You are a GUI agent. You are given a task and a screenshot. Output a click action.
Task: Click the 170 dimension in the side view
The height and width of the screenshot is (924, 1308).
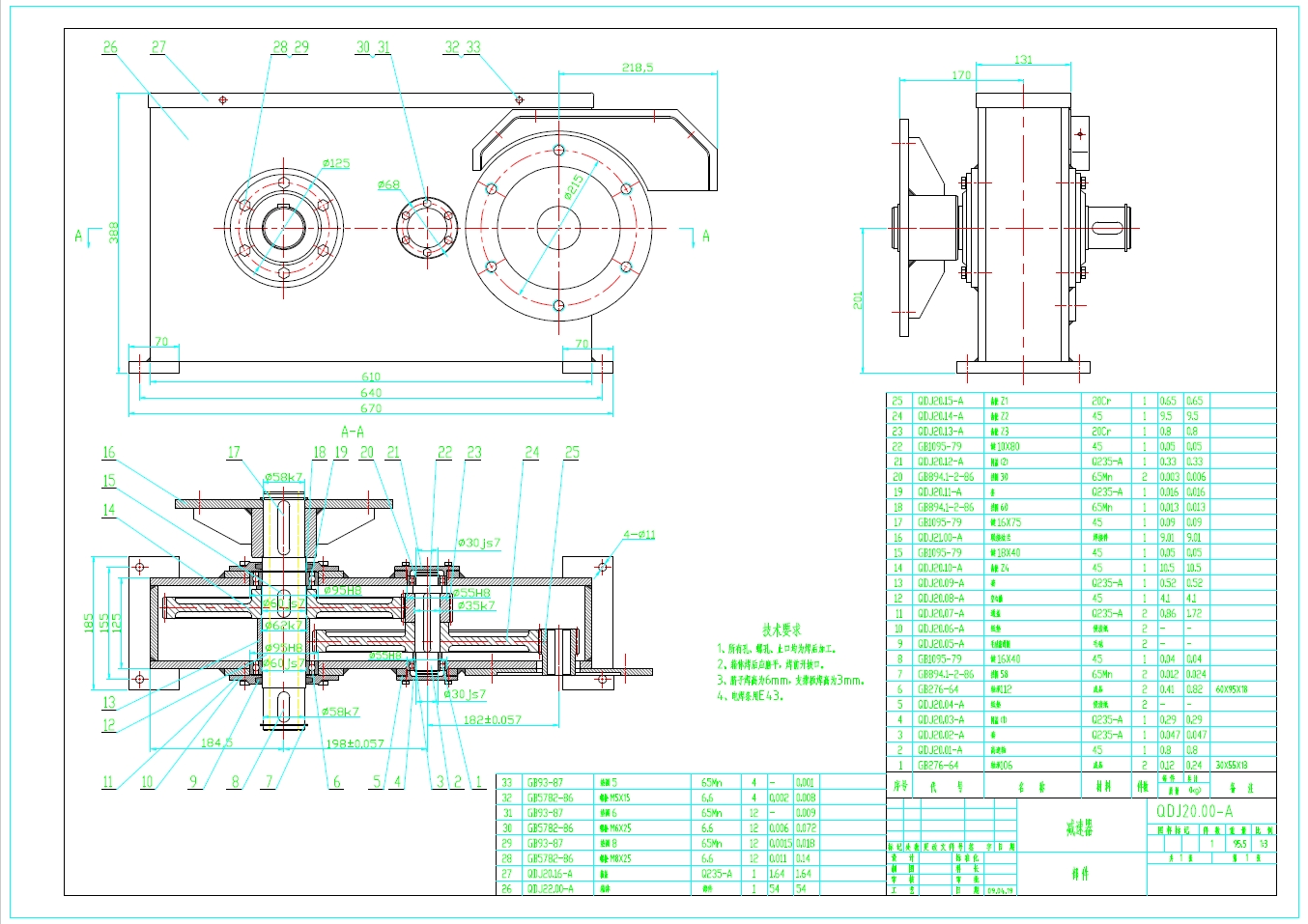click(x=961, y=75)
